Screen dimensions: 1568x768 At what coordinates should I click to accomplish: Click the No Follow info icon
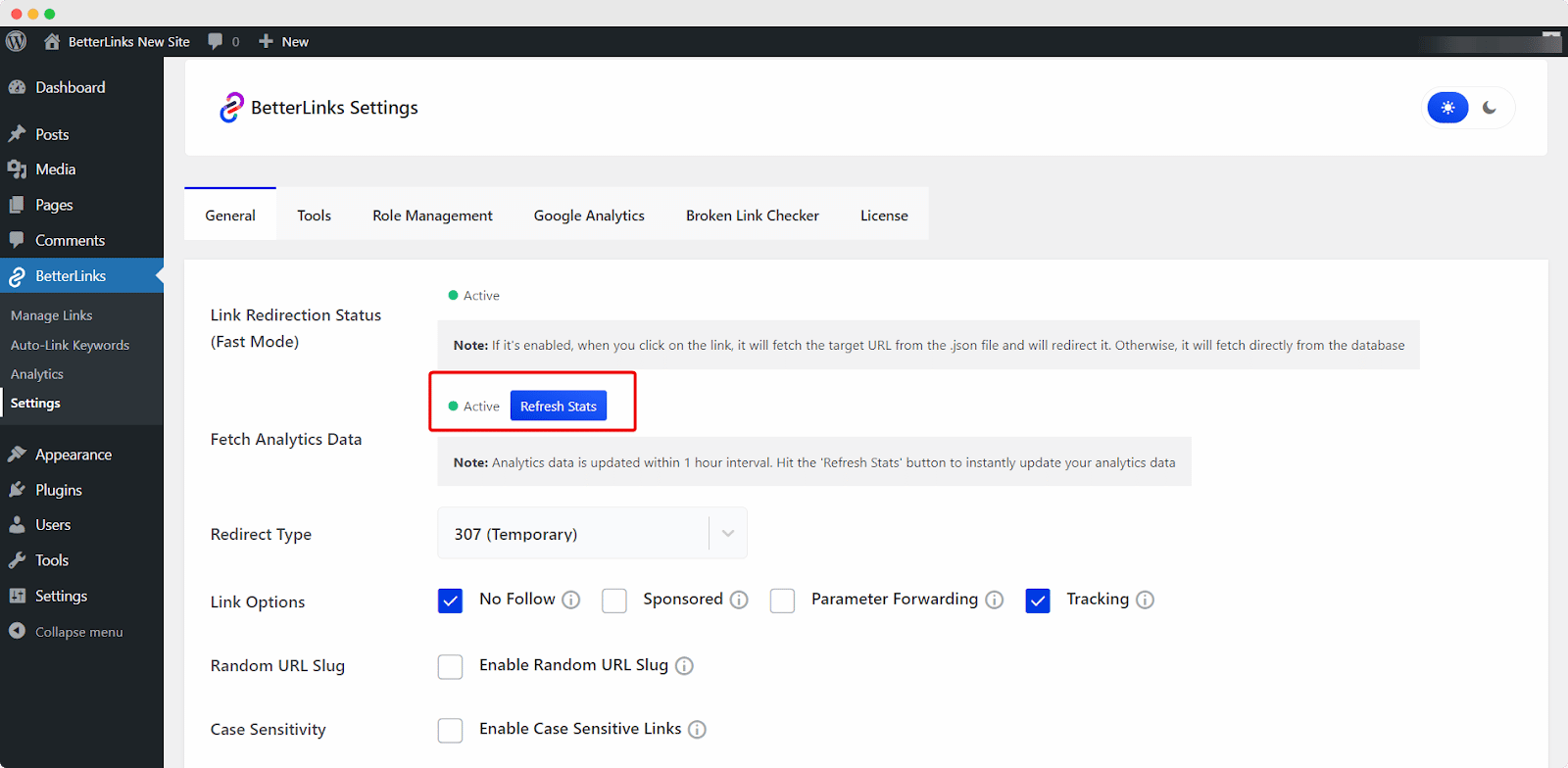(571, 600)
